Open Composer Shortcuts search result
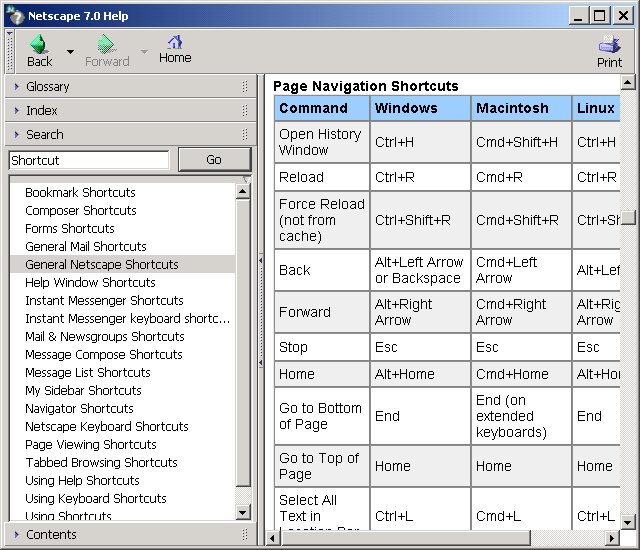This screenshot has width=640, height=550. point(80,211)
